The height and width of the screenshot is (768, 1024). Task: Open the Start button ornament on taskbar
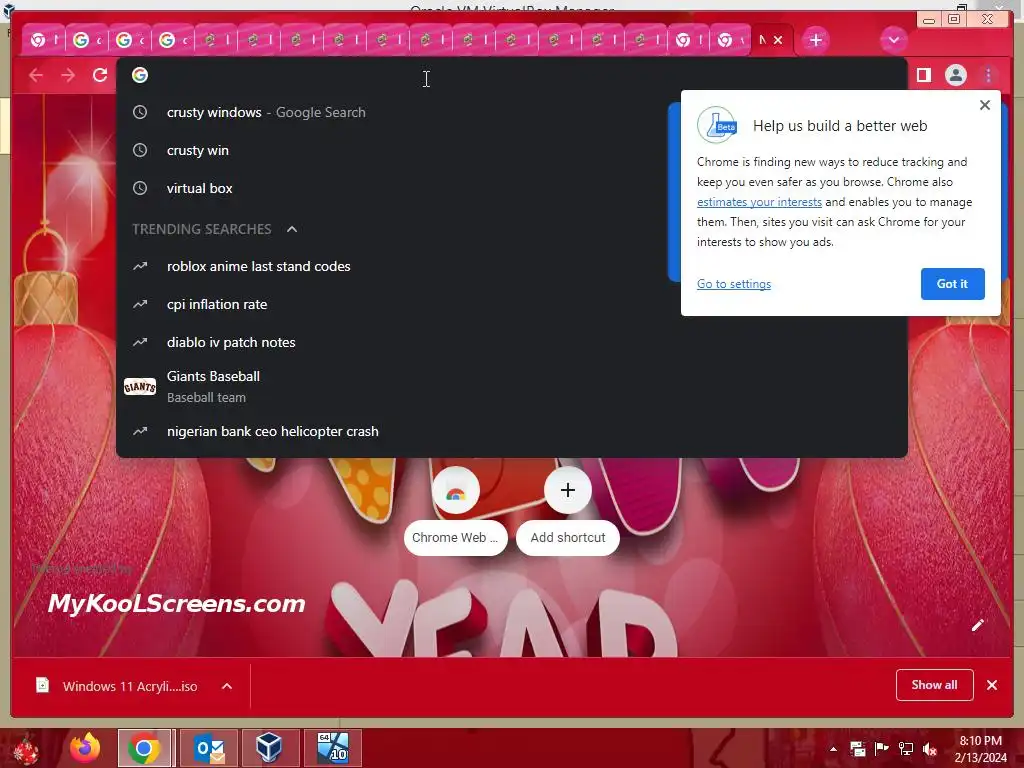click(x=27, y=748)
